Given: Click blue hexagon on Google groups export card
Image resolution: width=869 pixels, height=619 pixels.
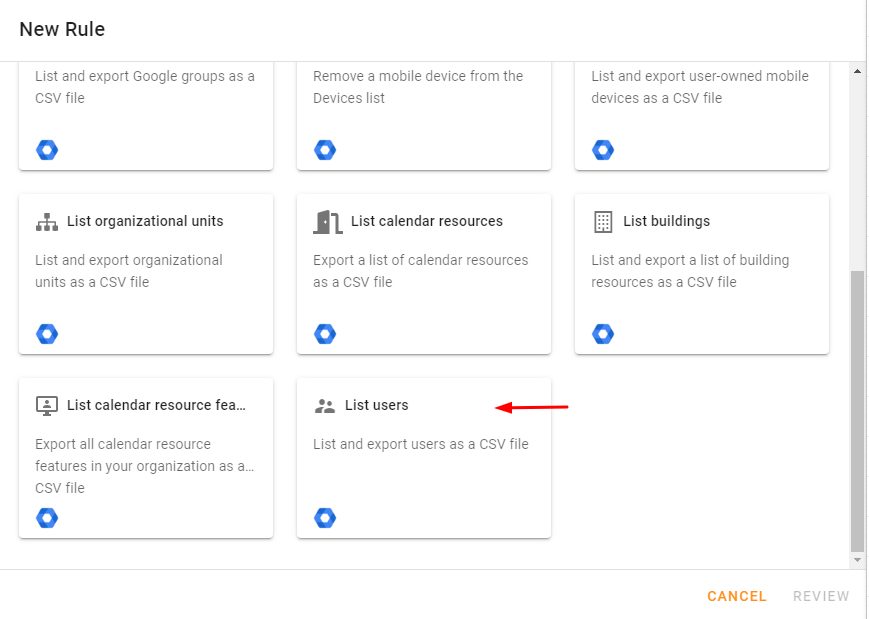Looking at the screenshot, I should pyautogui.click(x=47, y=150).
